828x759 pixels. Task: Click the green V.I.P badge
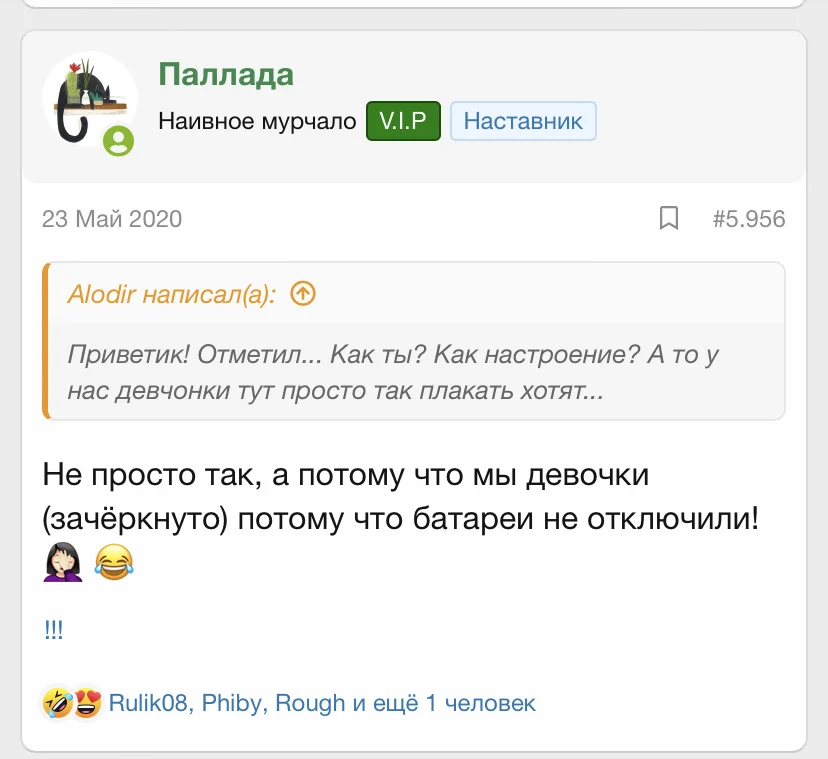pyautogui.click(x=403, y=122)
